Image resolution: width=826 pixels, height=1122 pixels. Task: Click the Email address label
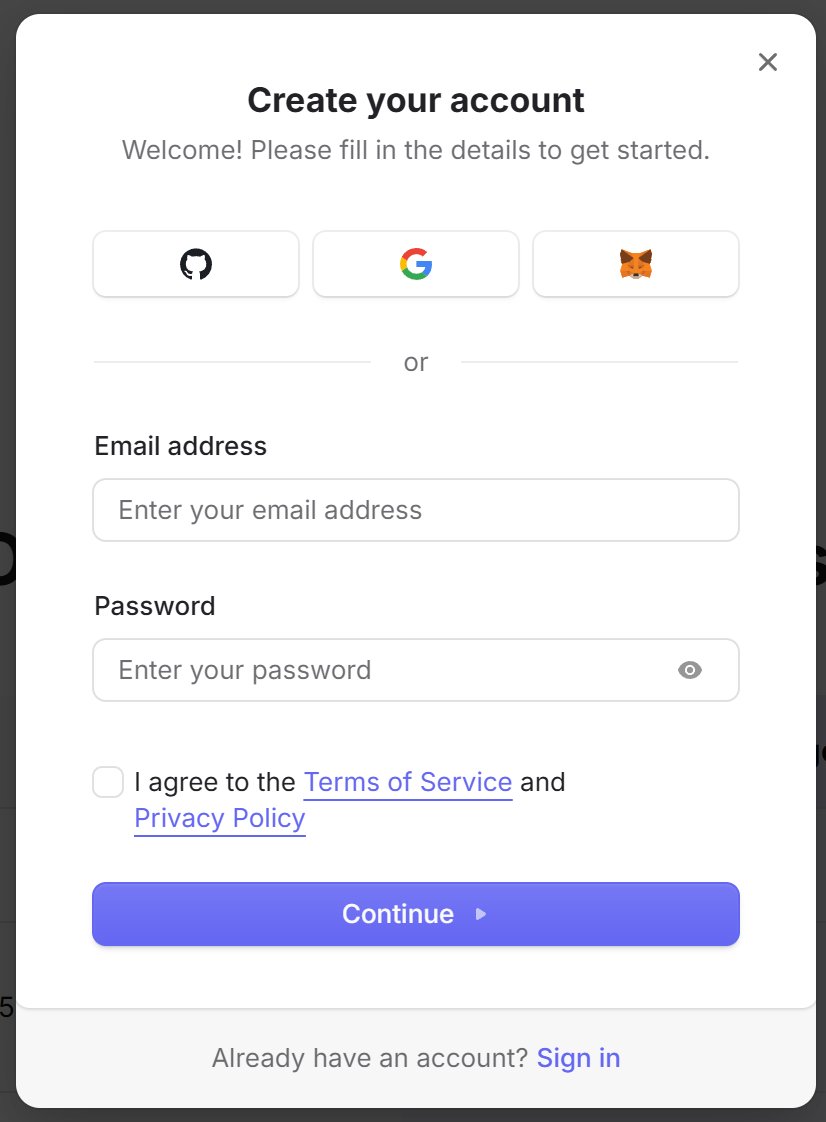tap(181, 446)
